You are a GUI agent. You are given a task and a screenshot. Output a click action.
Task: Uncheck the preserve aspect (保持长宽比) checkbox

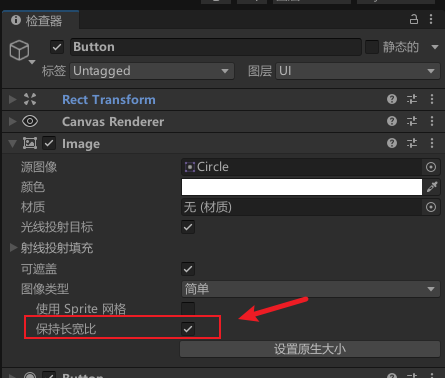pyautogui.click(x=188, y=329)
